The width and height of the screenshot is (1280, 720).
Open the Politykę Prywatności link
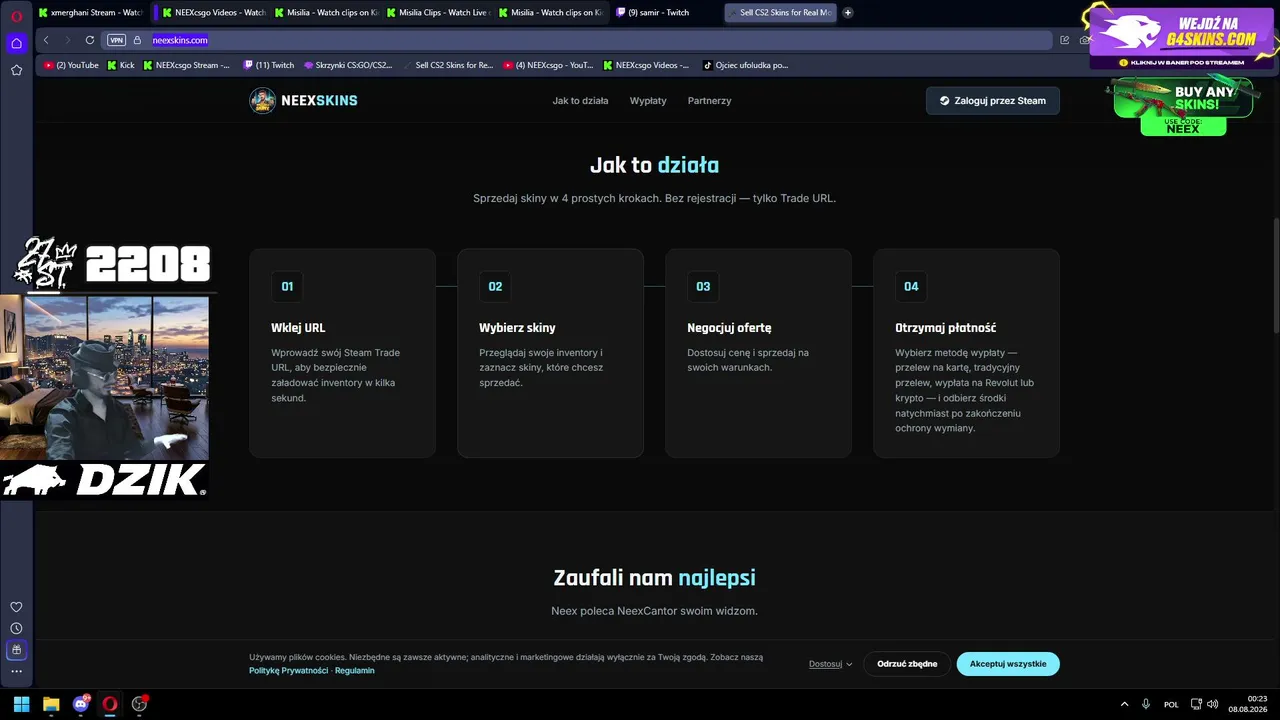288,671
